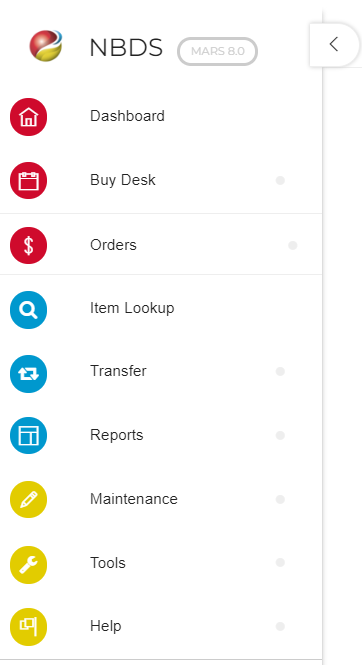Expand the Reports submenu dot
The image size is (362, 665).
[x=280, y=436]
